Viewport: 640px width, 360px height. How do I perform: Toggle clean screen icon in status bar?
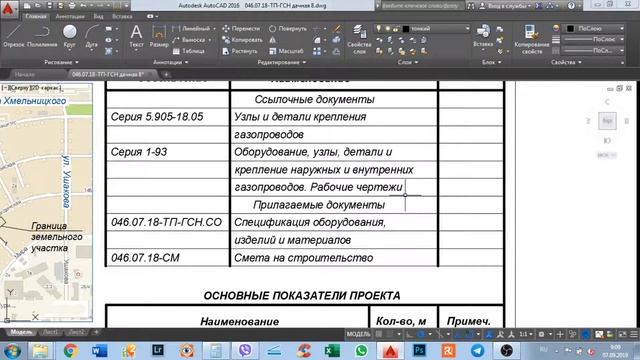click(622, 334)
